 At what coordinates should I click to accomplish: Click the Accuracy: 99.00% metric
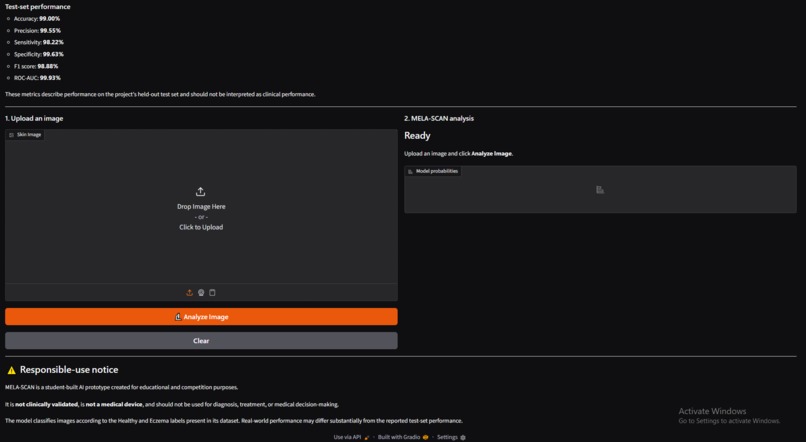(36, 19)
